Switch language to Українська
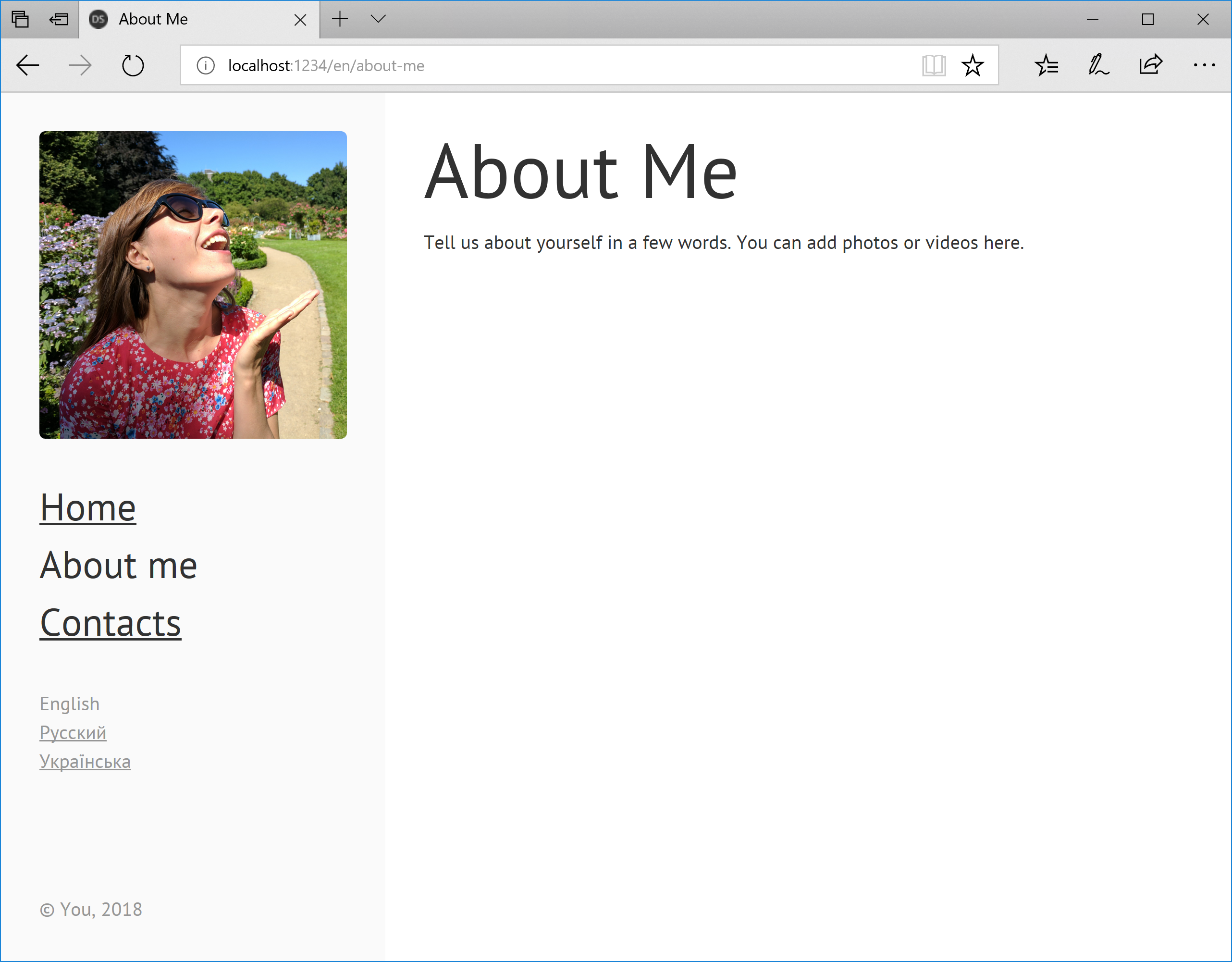1232x962 pixels. tap(85, 761)
